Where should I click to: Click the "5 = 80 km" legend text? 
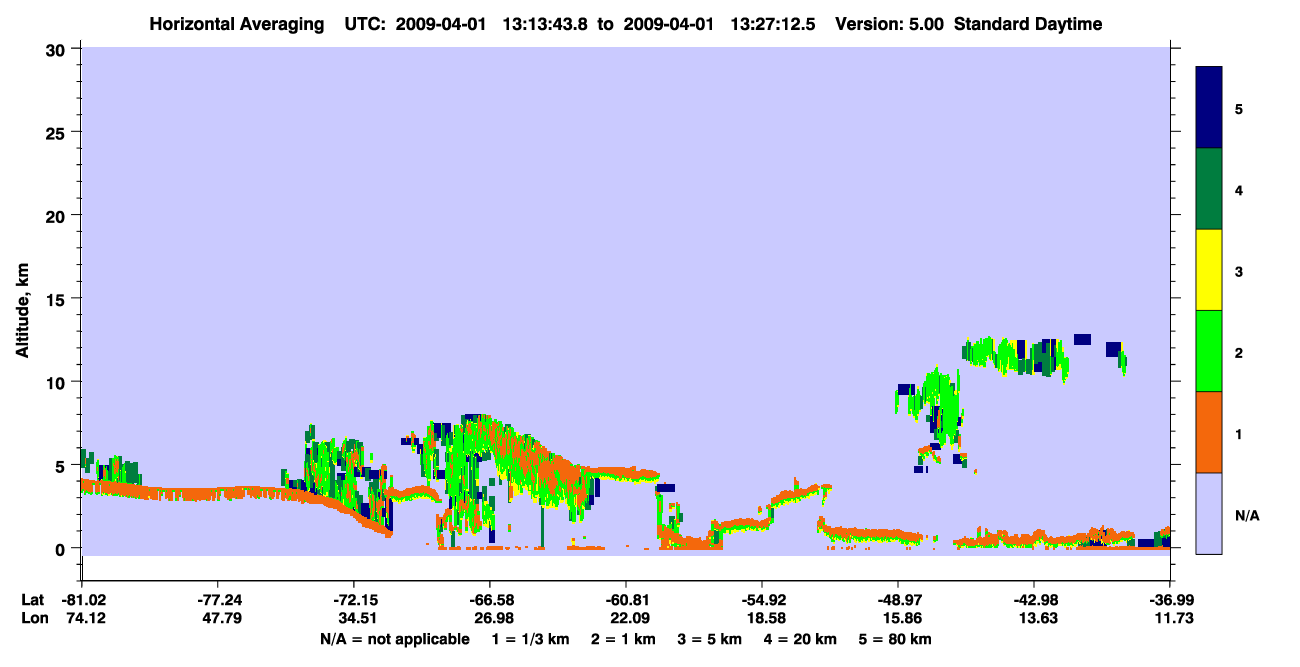point(895,639)
